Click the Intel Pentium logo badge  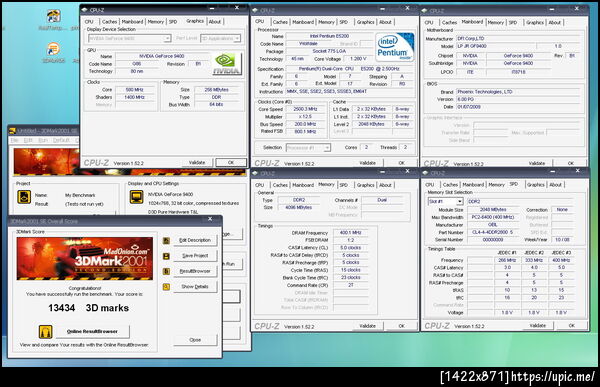395,47
